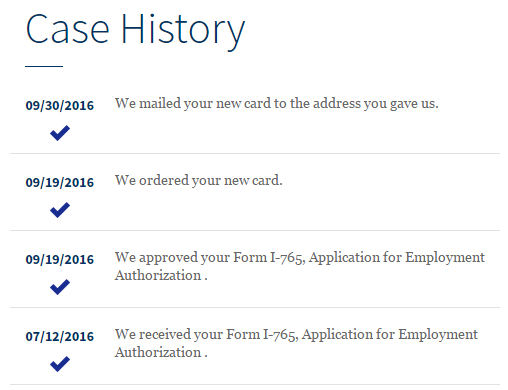Select the 07/12/2016 date
The height and width of the screenshot is (390, 508).
click(60, 337)
